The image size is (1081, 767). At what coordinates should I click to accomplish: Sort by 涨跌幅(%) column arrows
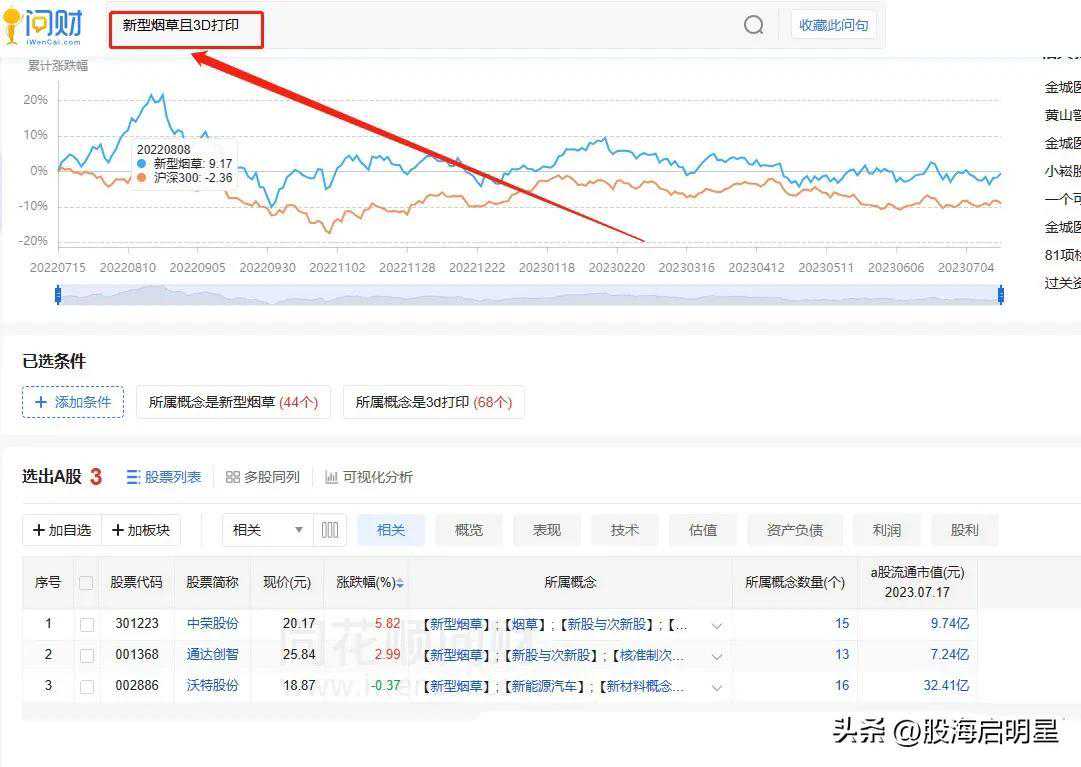coord(400,584)
